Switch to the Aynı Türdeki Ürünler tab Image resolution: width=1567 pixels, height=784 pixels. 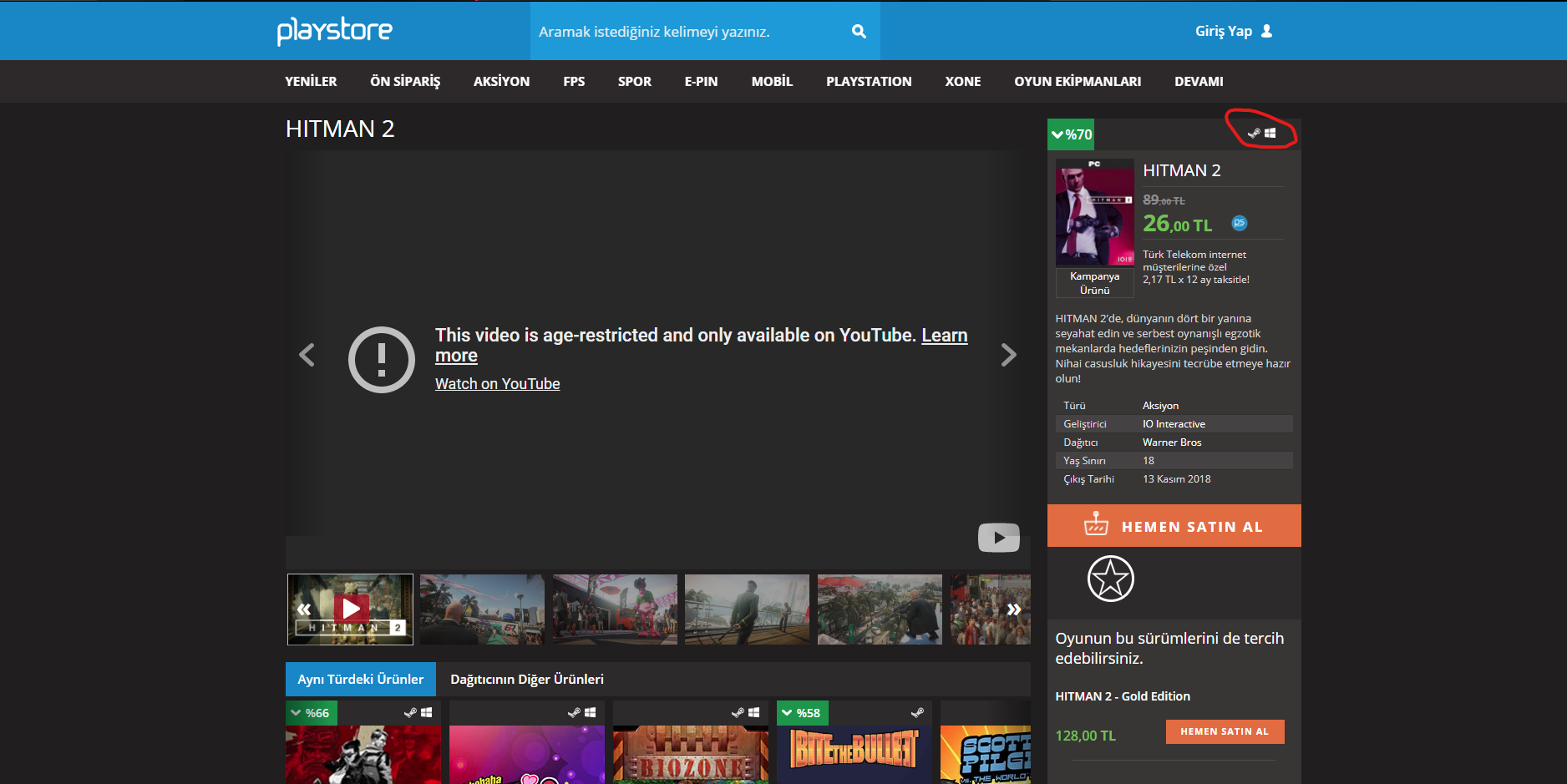click(x=361, y=679)
